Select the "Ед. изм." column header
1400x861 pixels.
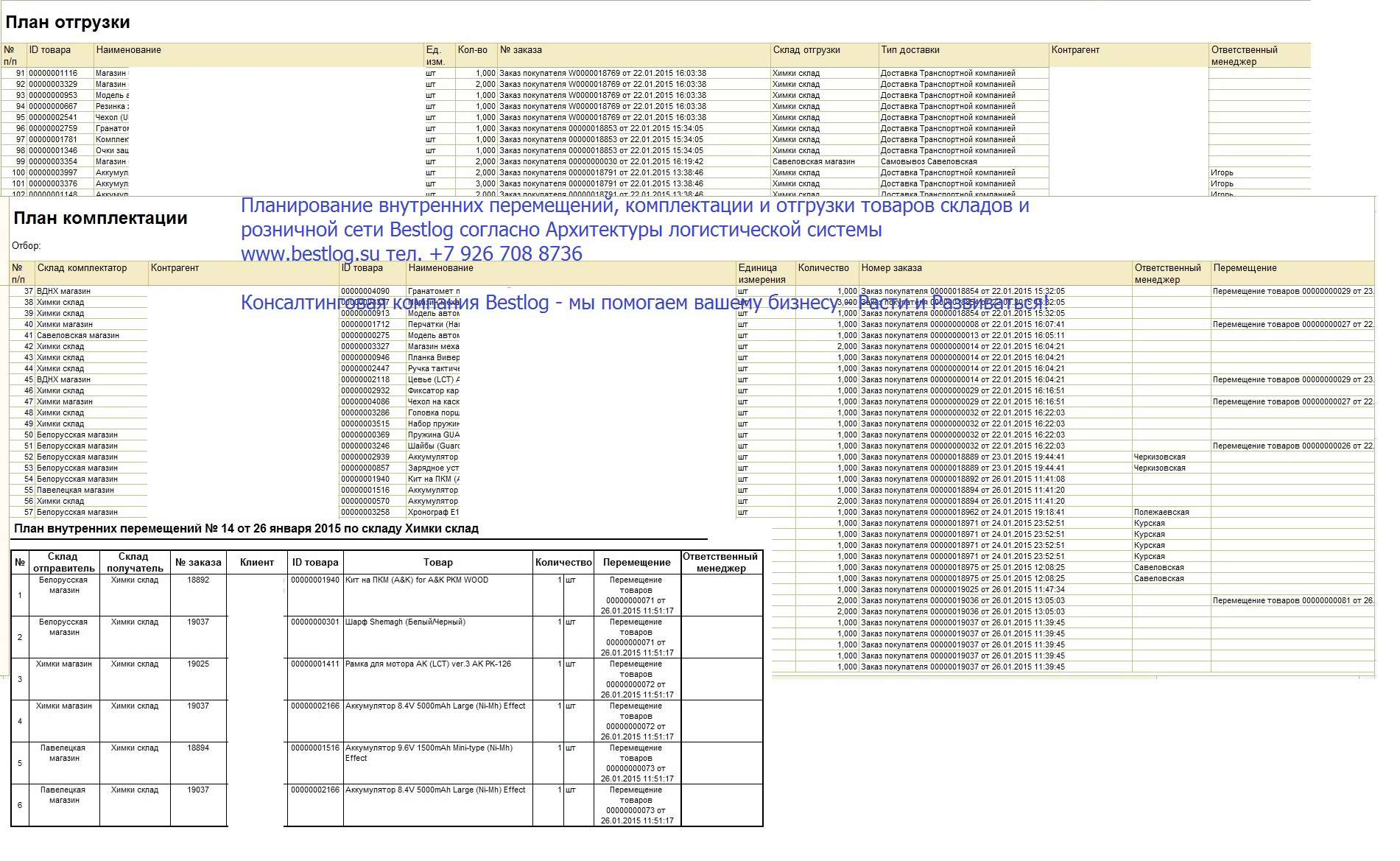(x=439, y=55)
